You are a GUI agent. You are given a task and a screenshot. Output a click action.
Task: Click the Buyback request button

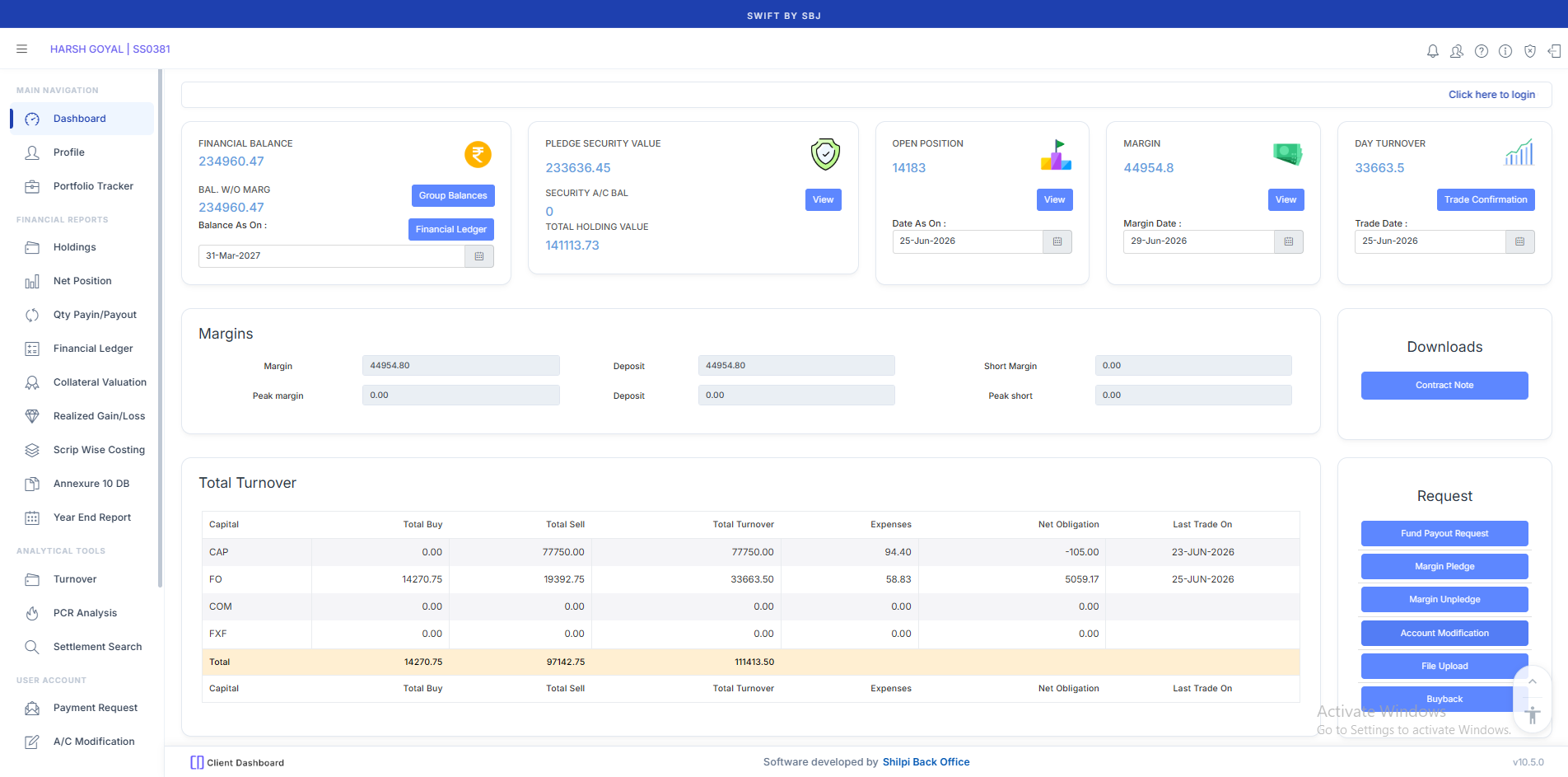(1444, 700)
